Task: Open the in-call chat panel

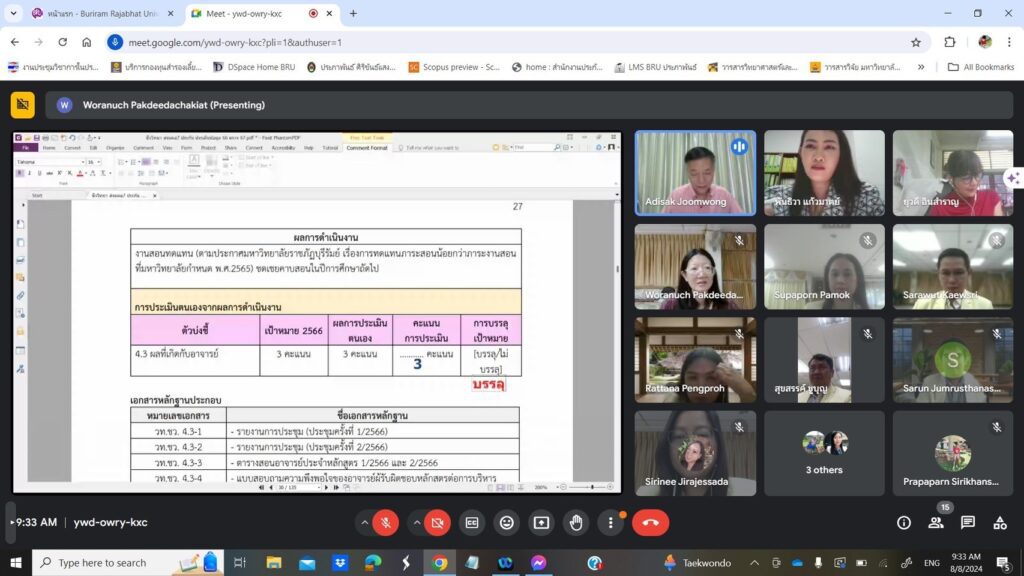Action: [968, 522]
